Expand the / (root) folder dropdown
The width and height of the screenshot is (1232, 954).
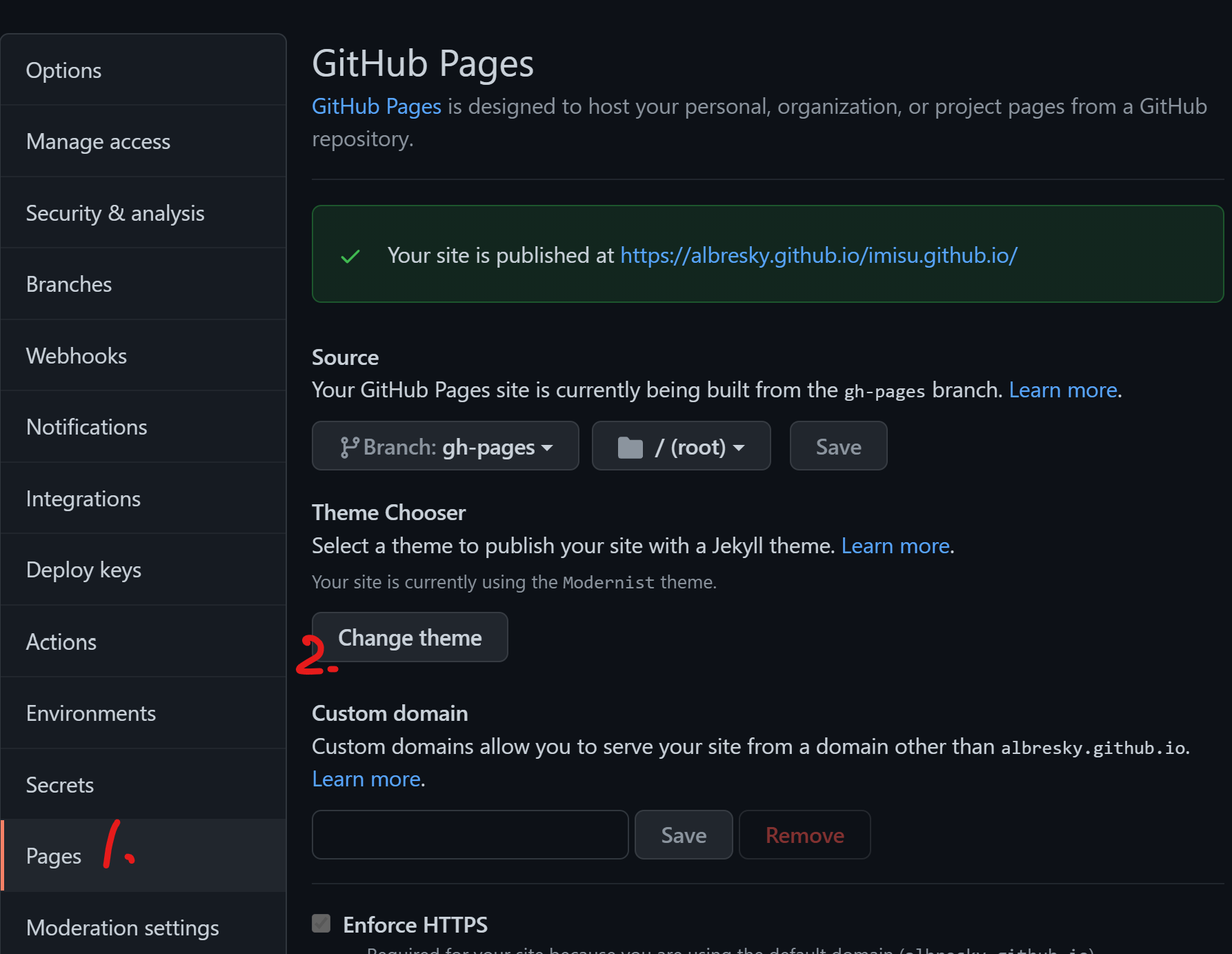point(682,446)
